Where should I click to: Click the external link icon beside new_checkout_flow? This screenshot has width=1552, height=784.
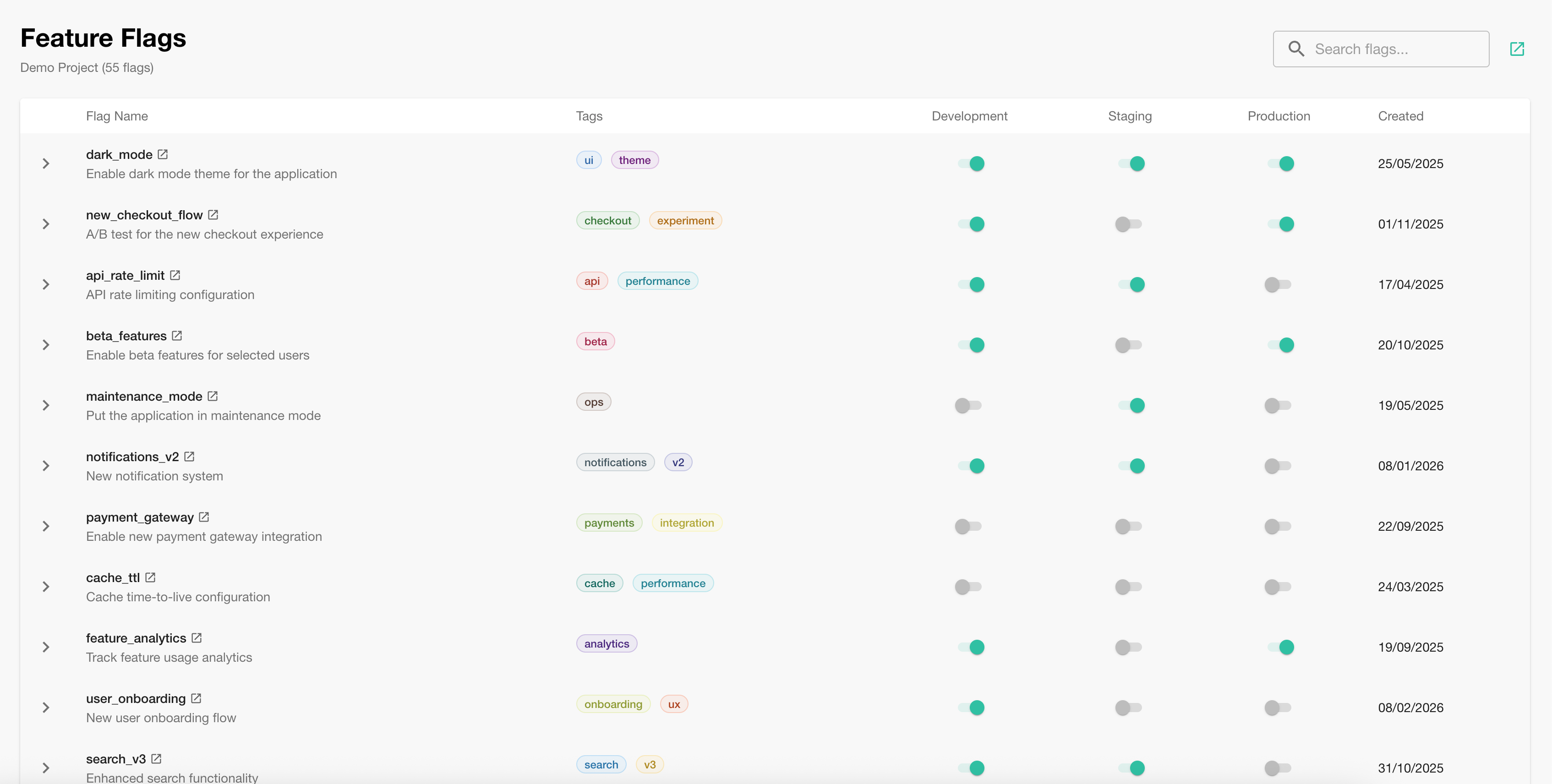(x=212, y=214)
